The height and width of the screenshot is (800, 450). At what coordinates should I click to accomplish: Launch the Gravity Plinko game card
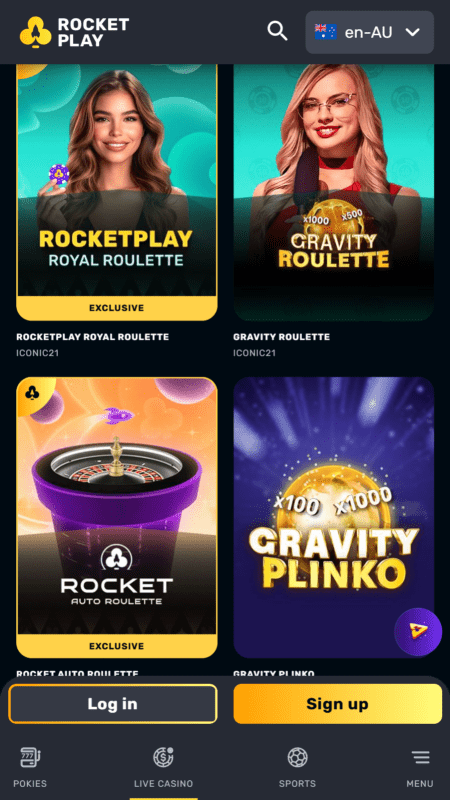point(334,517)
